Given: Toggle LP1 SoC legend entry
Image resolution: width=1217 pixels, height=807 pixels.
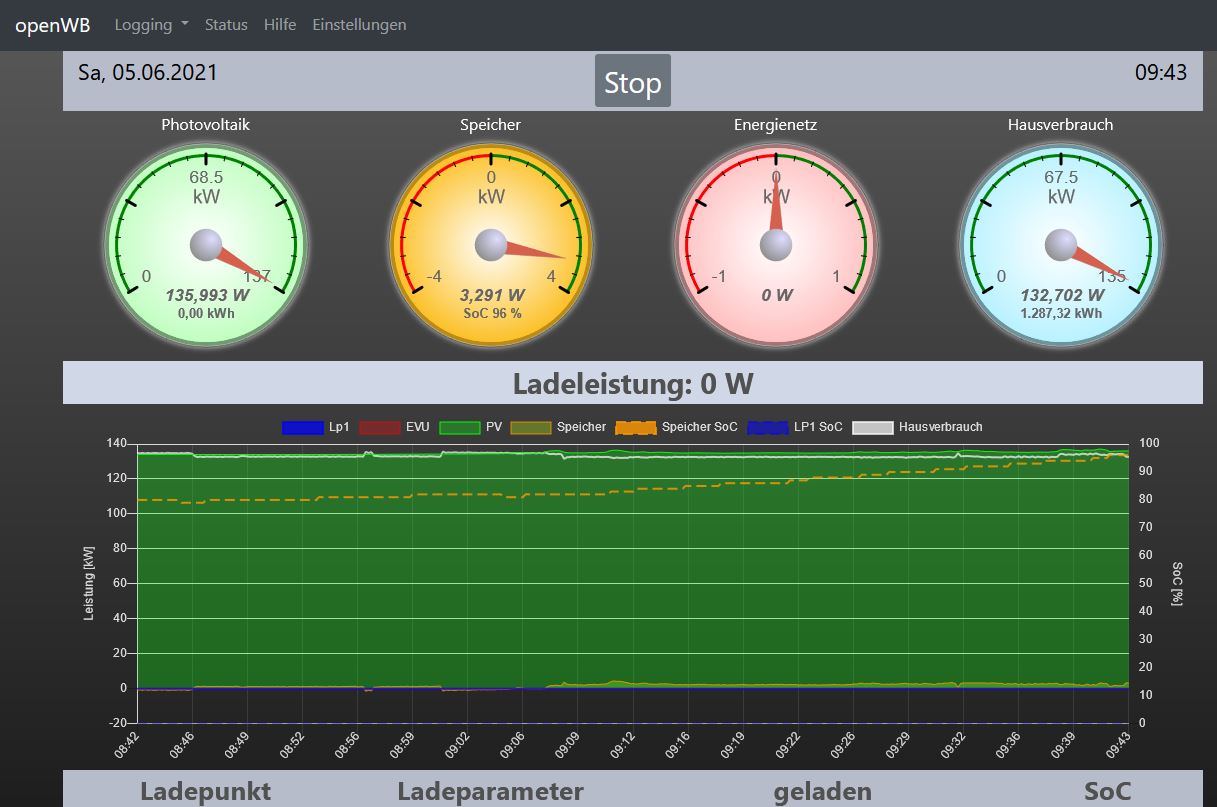Looking at the screenshot, I should pos(795,427).
